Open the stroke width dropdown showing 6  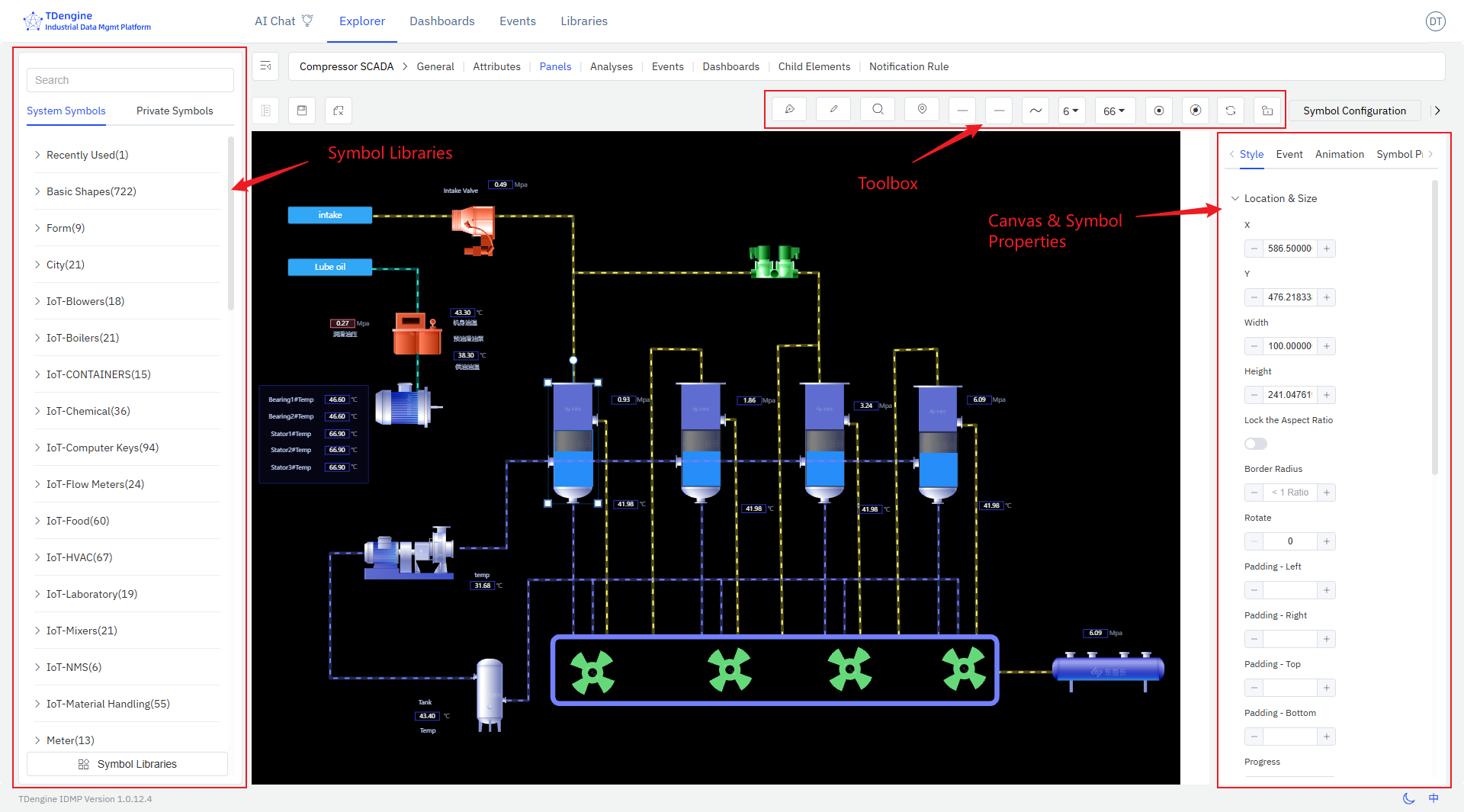pos(1071,110)
